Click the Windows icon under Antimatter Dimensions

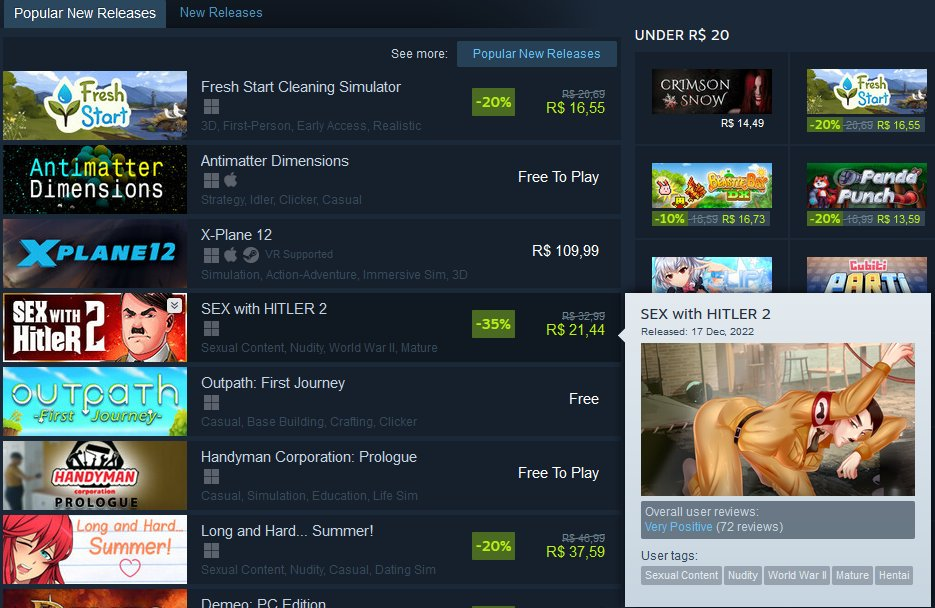click(211, 180)
